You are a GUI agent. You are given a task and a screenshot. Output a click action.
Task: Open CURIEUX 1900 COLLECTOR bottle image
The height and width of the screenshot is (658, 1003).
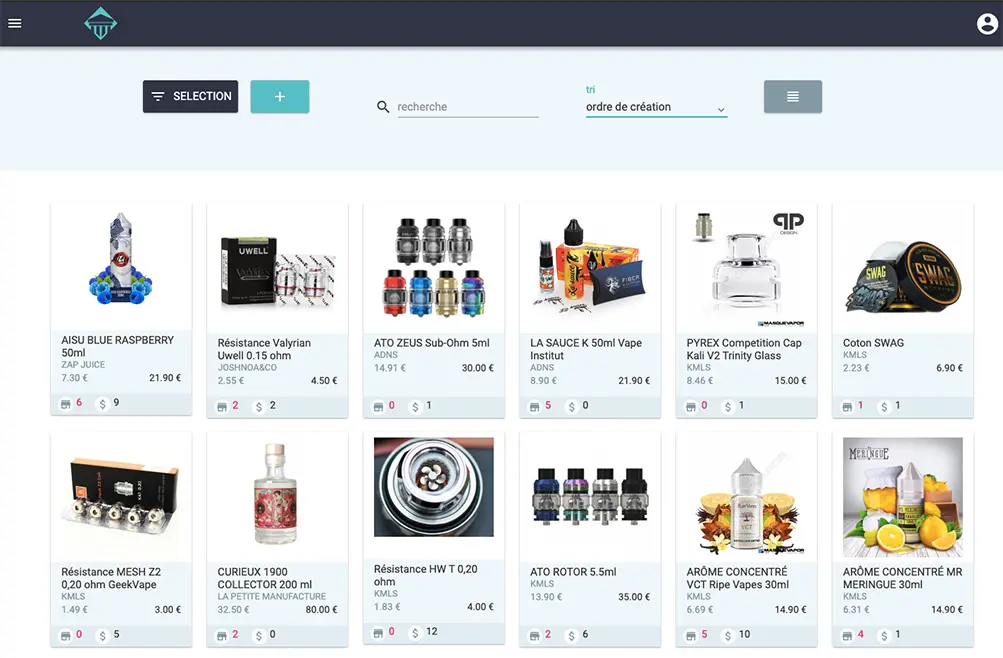[x=276, y=494]
